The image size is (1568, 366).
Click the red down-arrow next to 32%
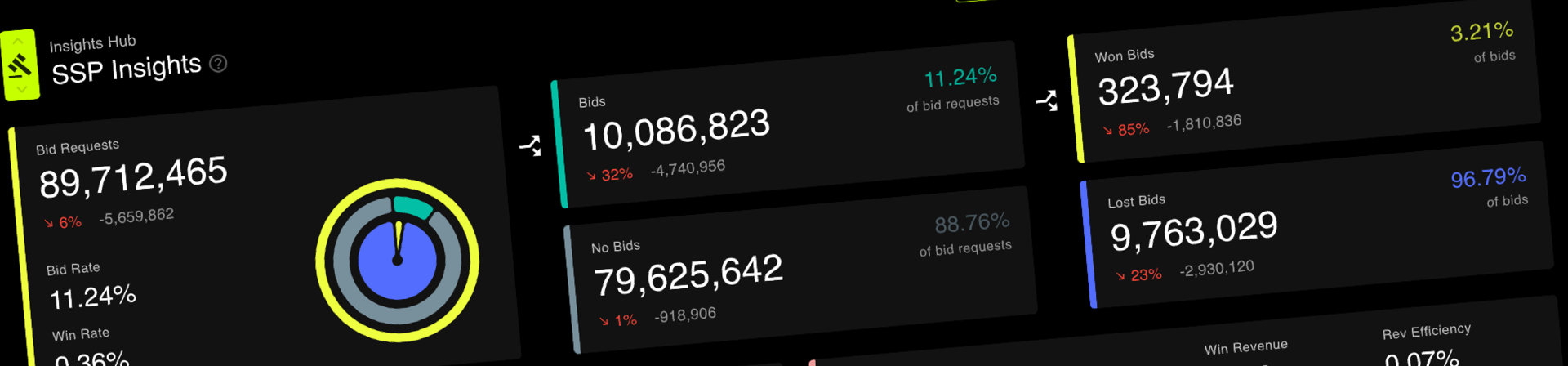click(591, 176)
